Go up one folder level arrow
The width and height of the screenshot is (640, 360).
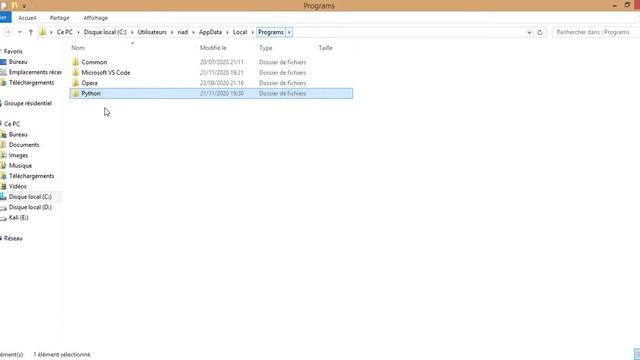[x=31, y=32]
